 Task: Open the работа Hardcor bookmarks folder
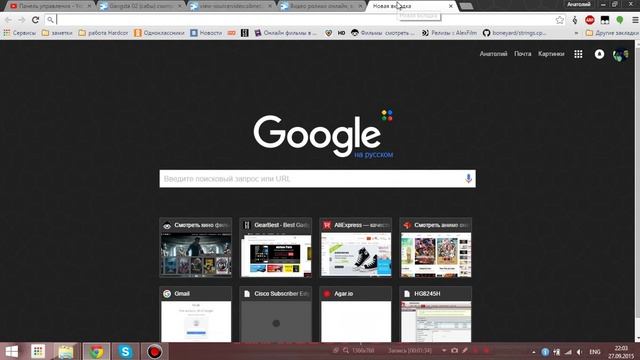103,33
